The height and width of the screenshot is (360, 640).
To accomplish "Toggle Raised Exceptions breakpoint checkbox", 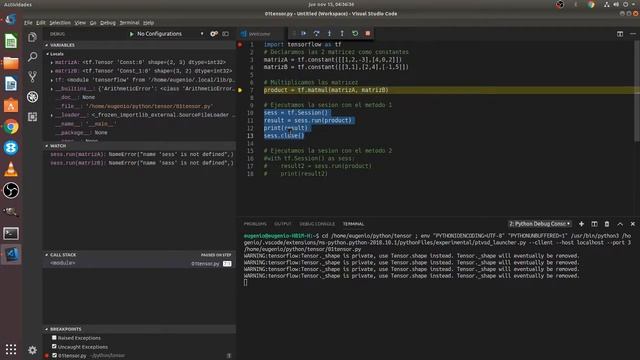I will 54,338.
